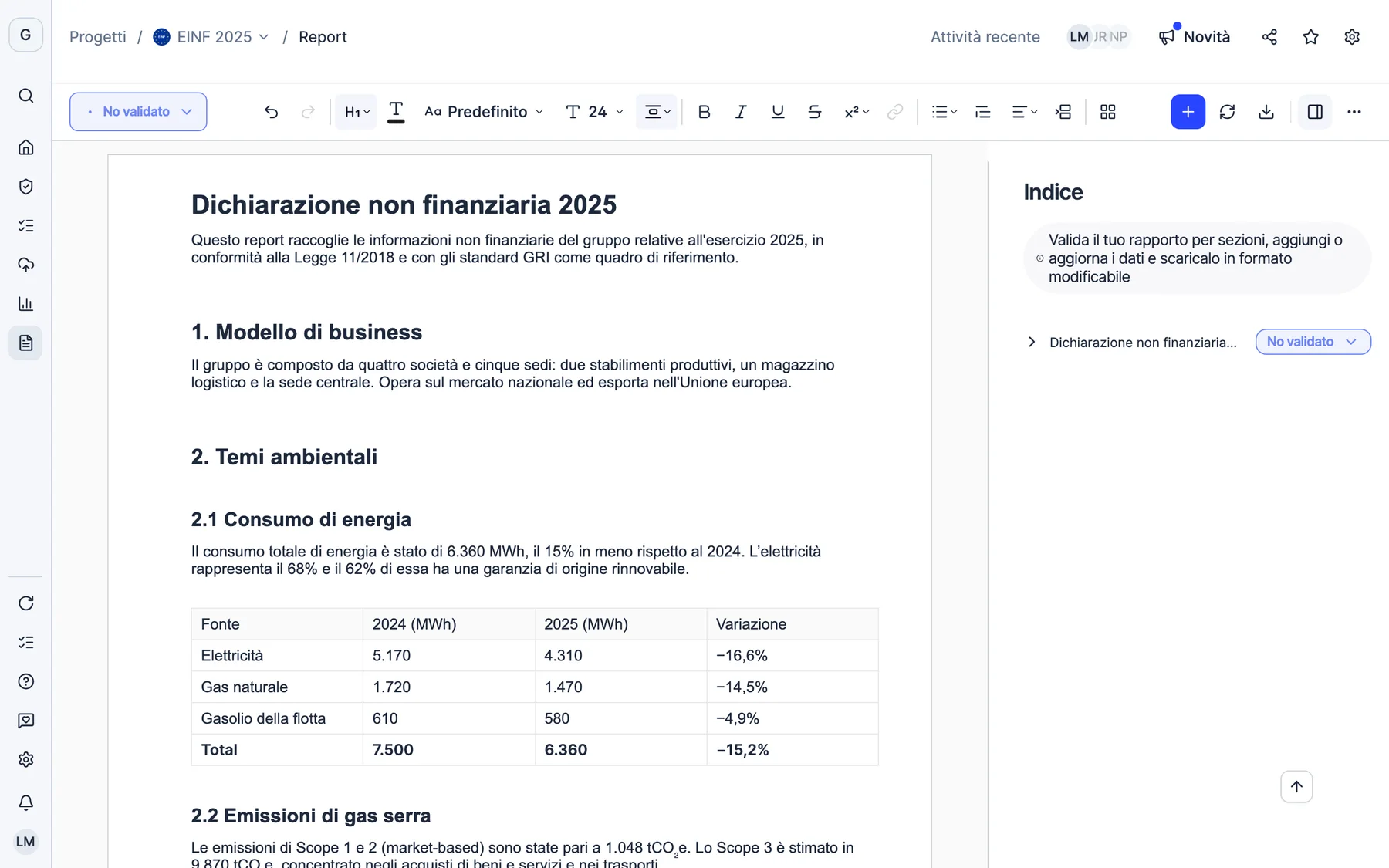This screenshot has height=868, width=1389.
Task: Click the share icon
Action: pos(1269,37)
